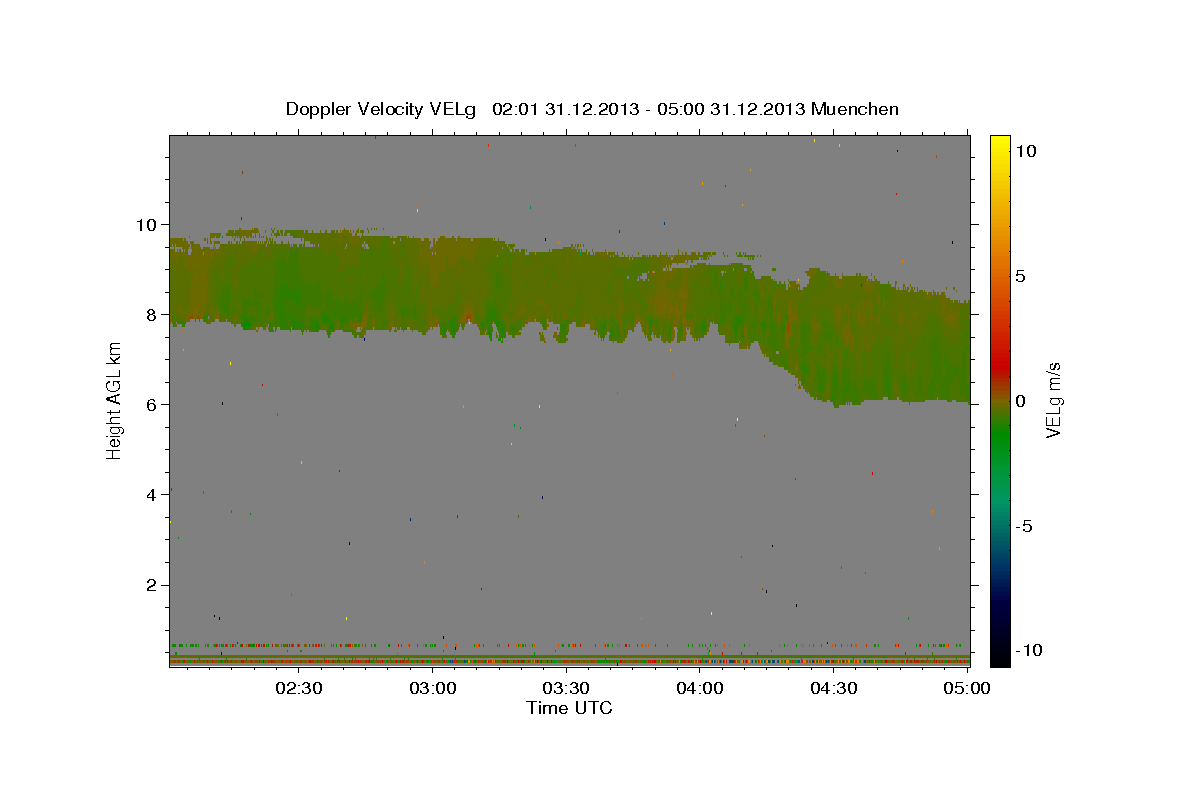This screenshot has width=1200, height=800.
Task: Click the 02:30 time axis tick label
Action: pyautogui.click(x=299, y=688)
